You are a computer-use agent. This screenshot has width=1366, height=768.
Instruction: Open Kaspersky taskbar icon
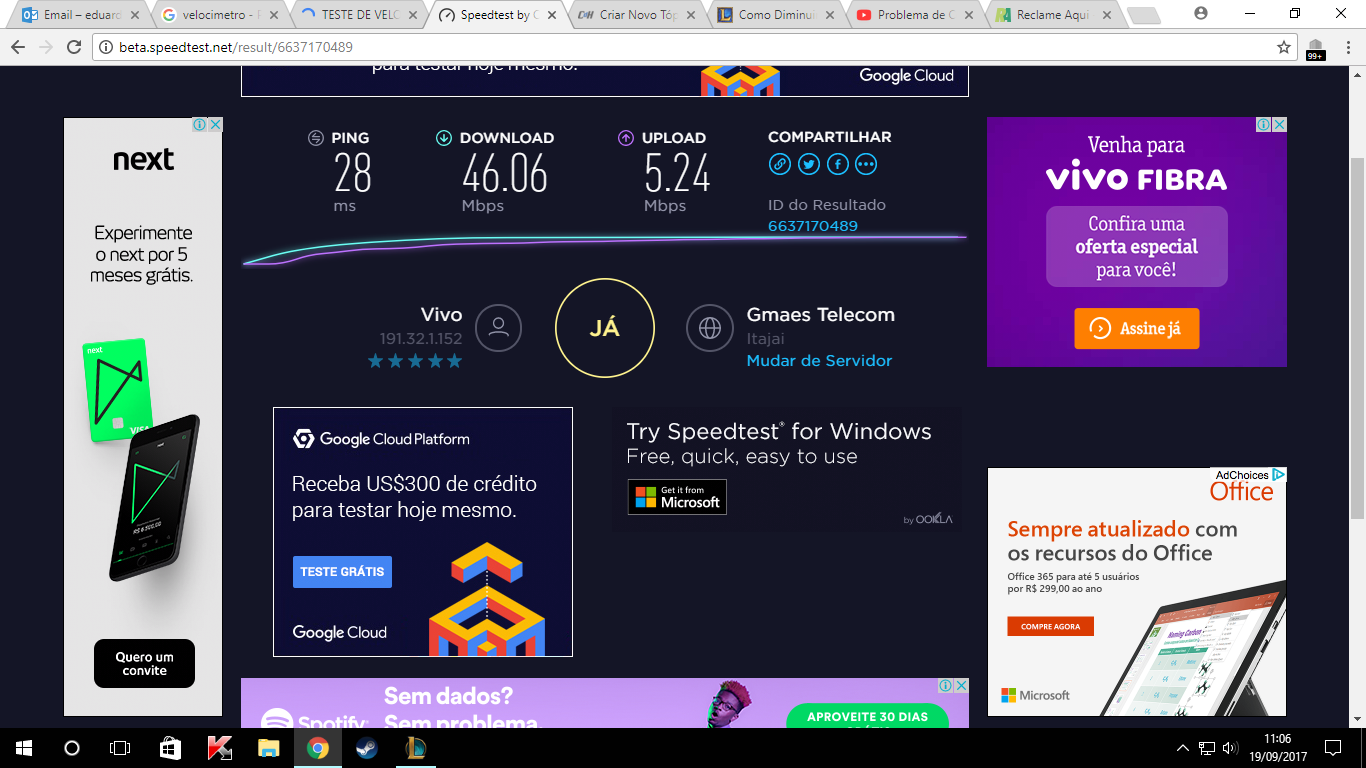tap(219, 748)
